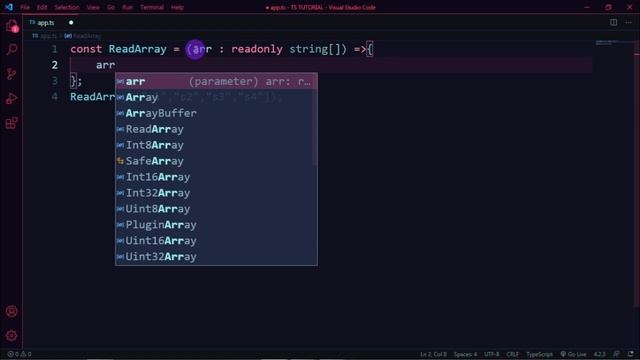The width and height of the screenshot is (640, 360).
Task: Open the Go menu
Action: pos(111,7)
